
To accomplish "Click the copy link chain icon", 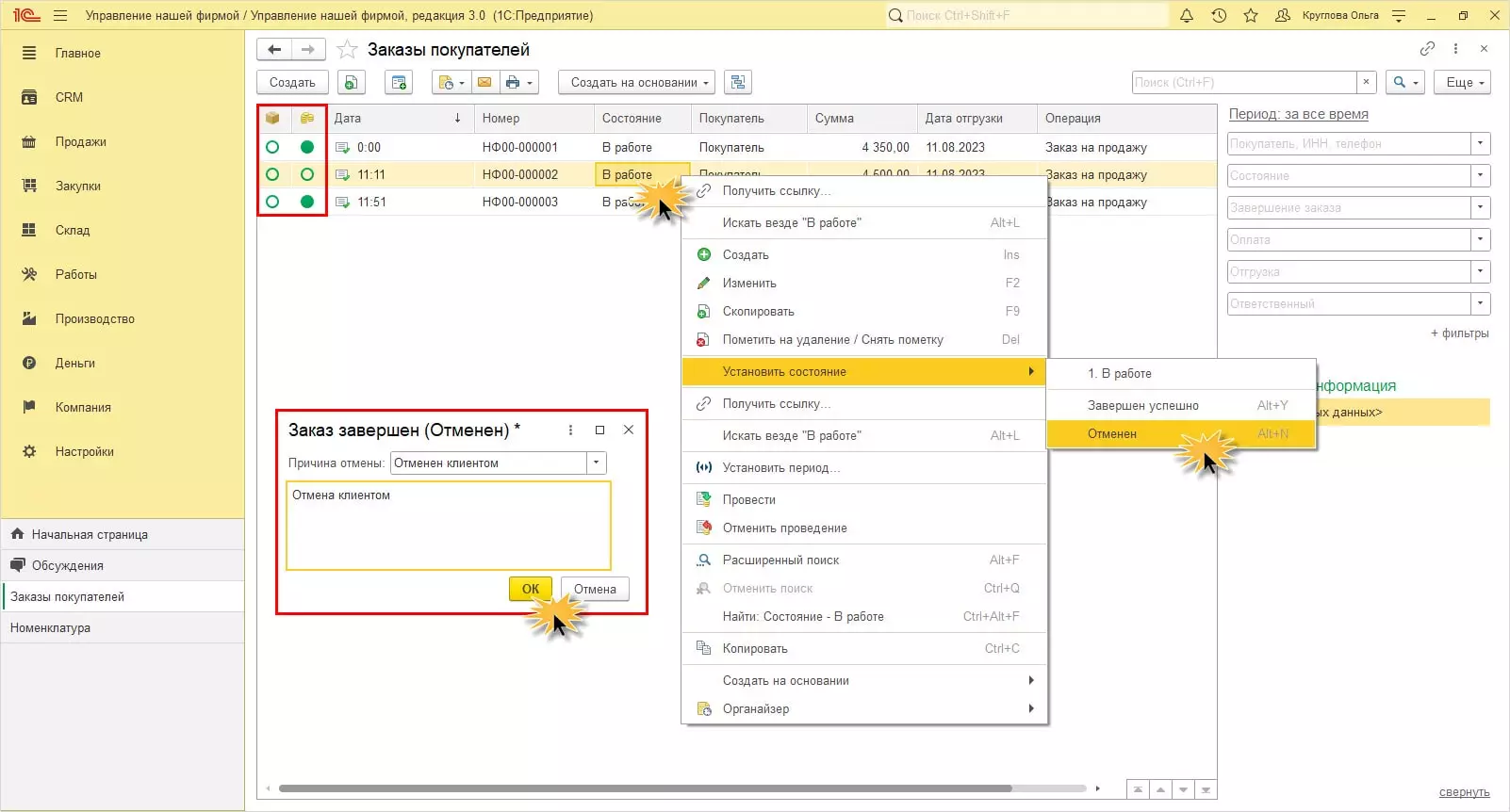I will [x=1427, y=49].
